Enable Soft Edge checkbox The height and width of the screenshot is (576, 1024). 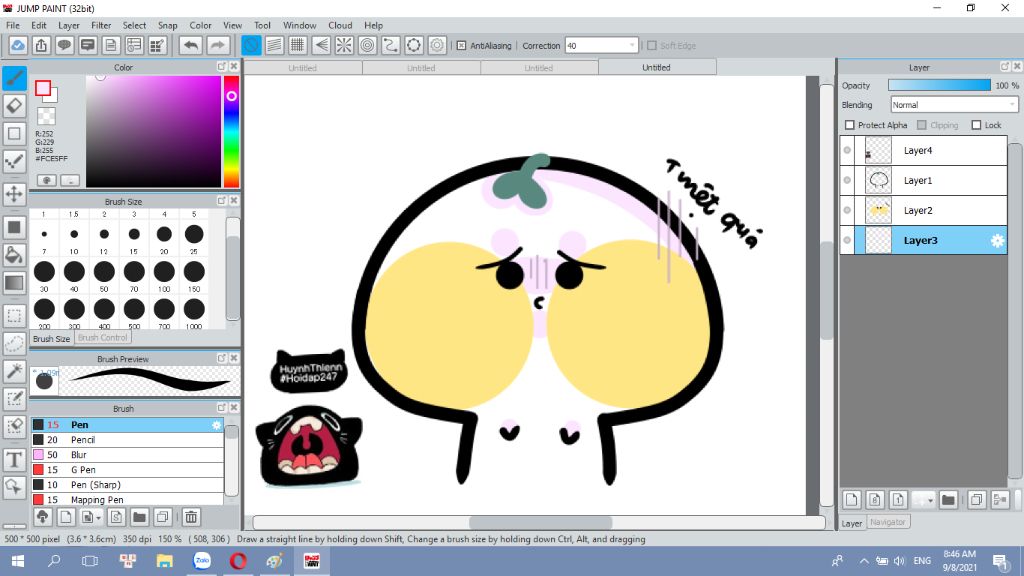pyautogui.click(x=652, y=46)
